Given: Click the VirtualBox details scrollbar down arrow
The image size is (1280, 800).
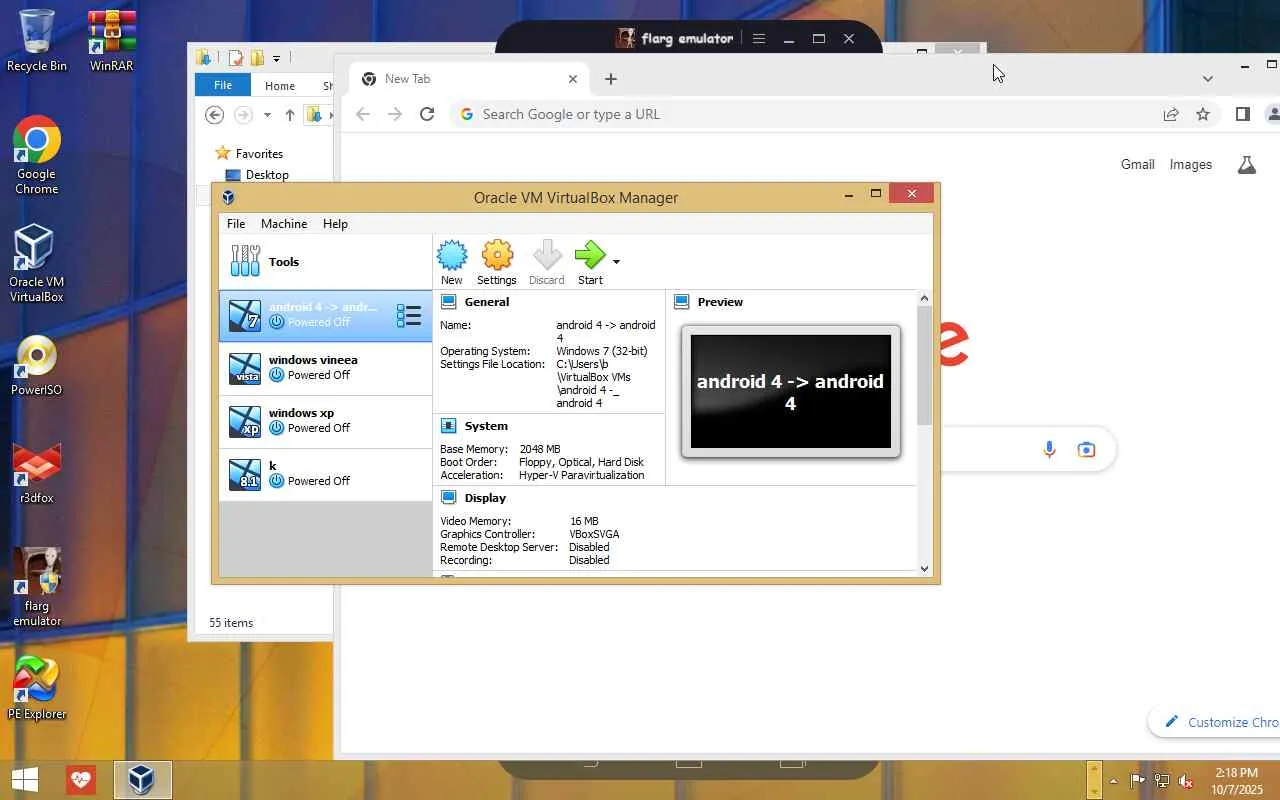Looking at the screenshot, I should (x=924, y=569).
